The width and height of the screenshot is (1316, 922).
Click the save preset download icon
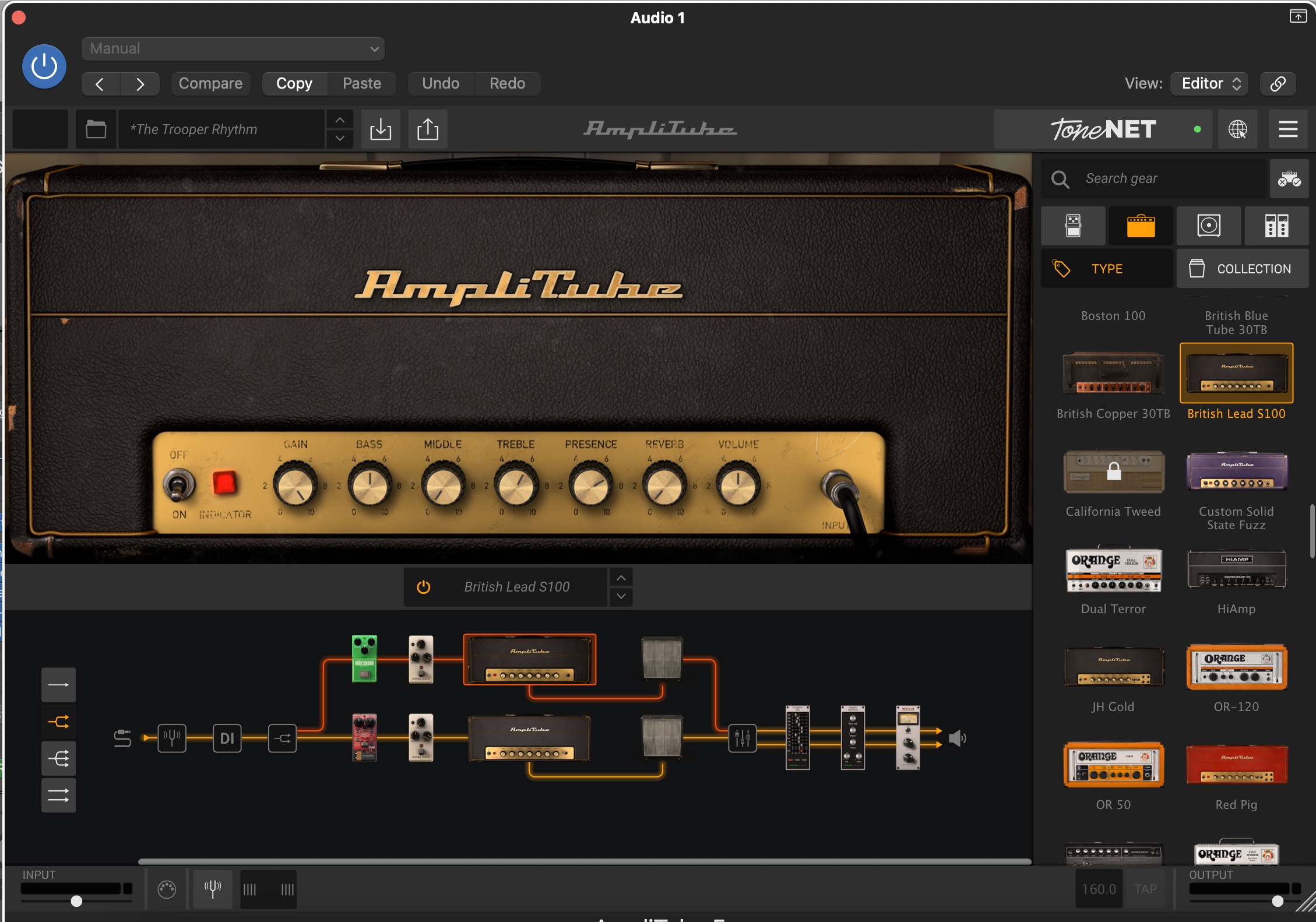tap(381, 129)
